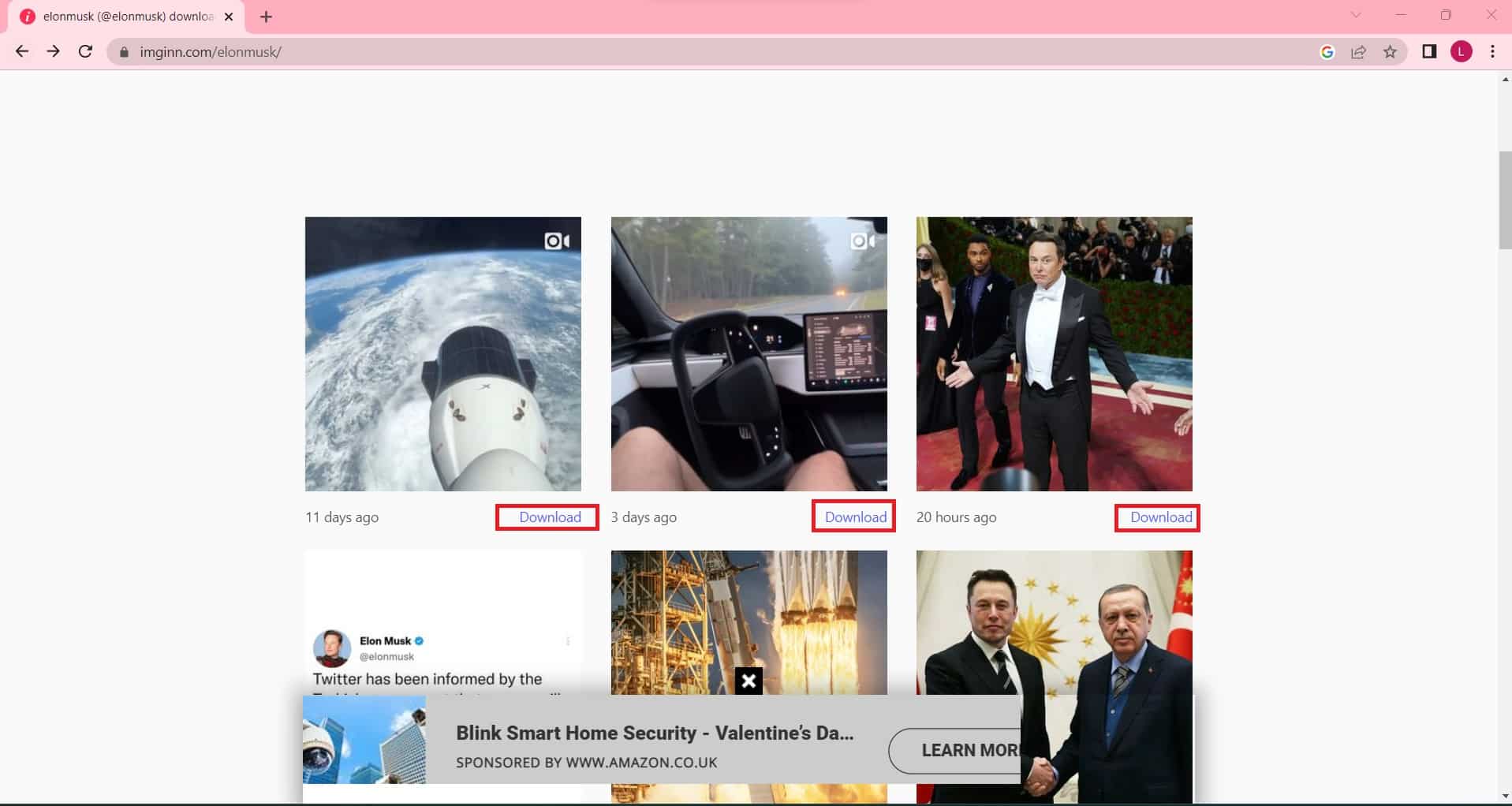
Task: Click the back navigation arrow
Action: coord(21,51)
